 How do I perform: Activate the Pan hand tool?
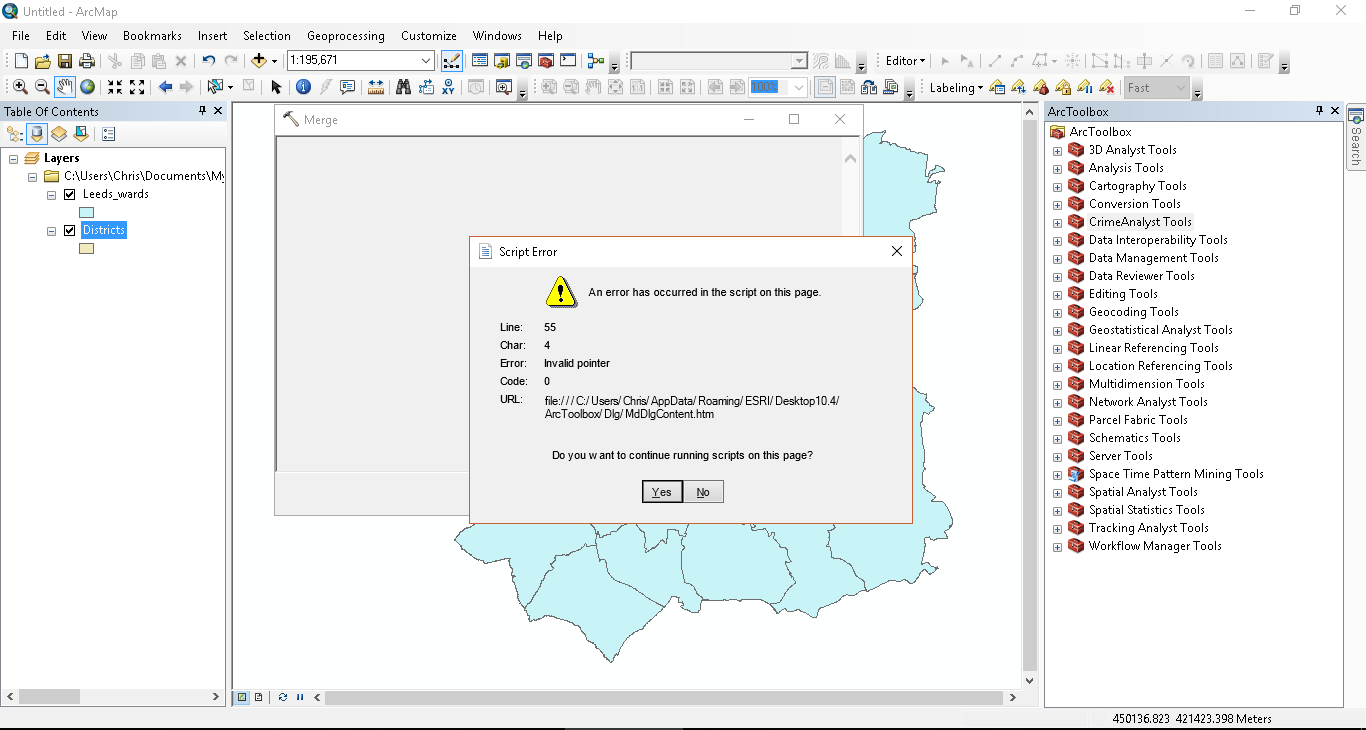pyautogui.click(x=65, y=87)
